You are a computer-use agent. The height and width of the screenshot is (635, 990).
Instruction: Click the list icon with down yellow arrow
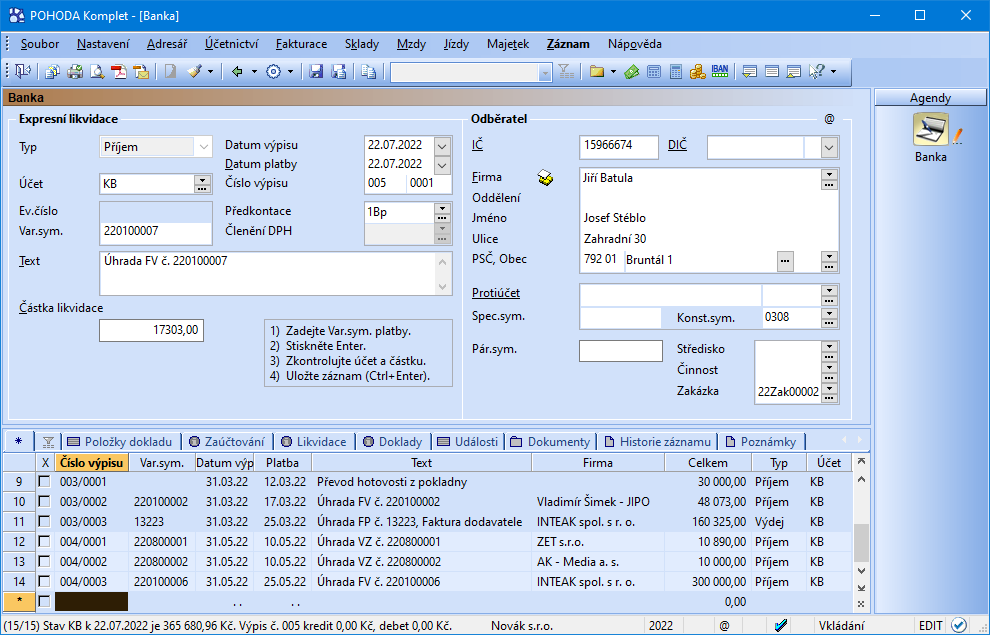749,72
